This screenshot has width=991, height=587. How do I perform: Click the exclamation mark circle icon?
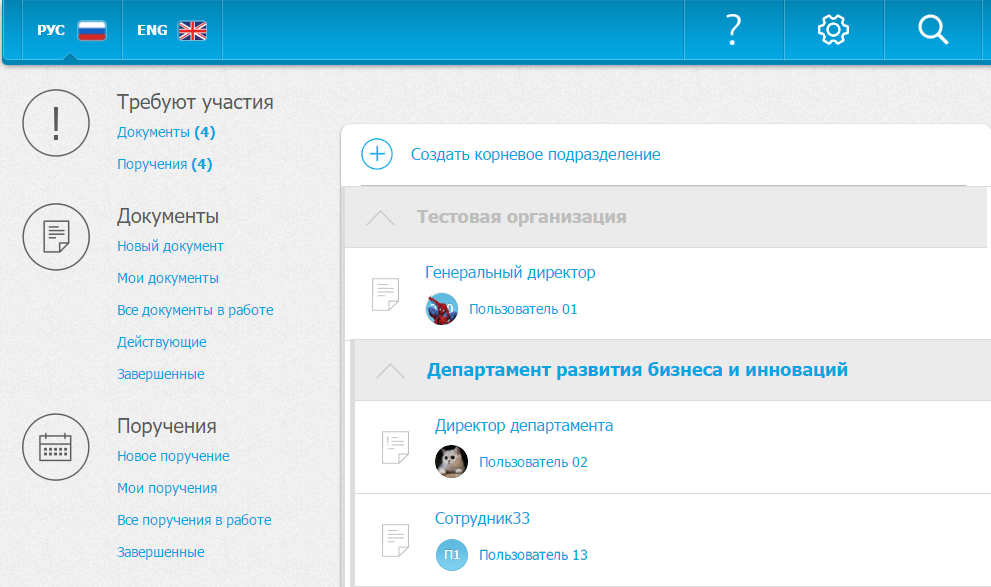click(56, 123)
